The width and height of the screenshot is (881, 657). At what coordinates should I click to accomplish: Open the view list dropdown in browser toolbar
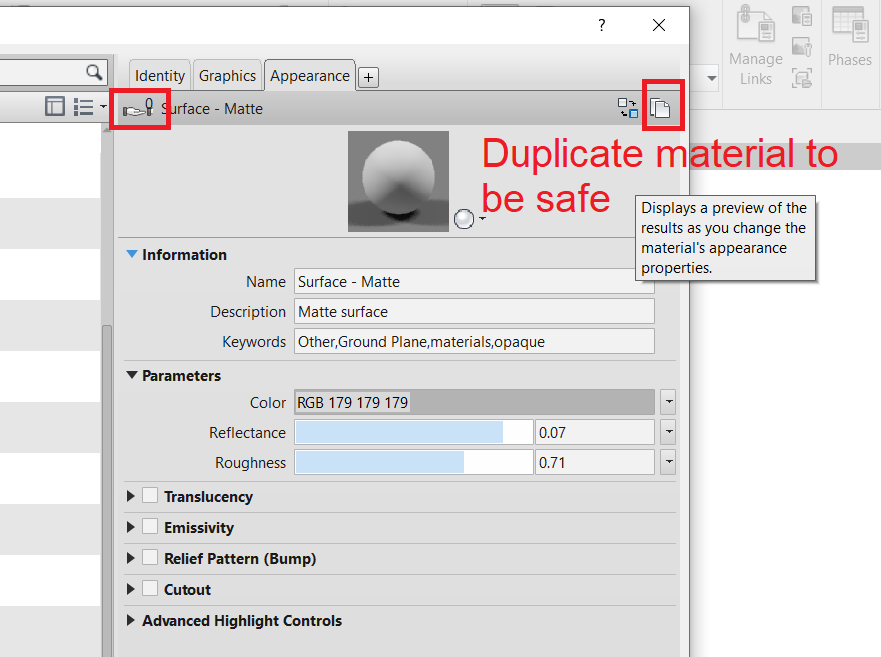101,106
